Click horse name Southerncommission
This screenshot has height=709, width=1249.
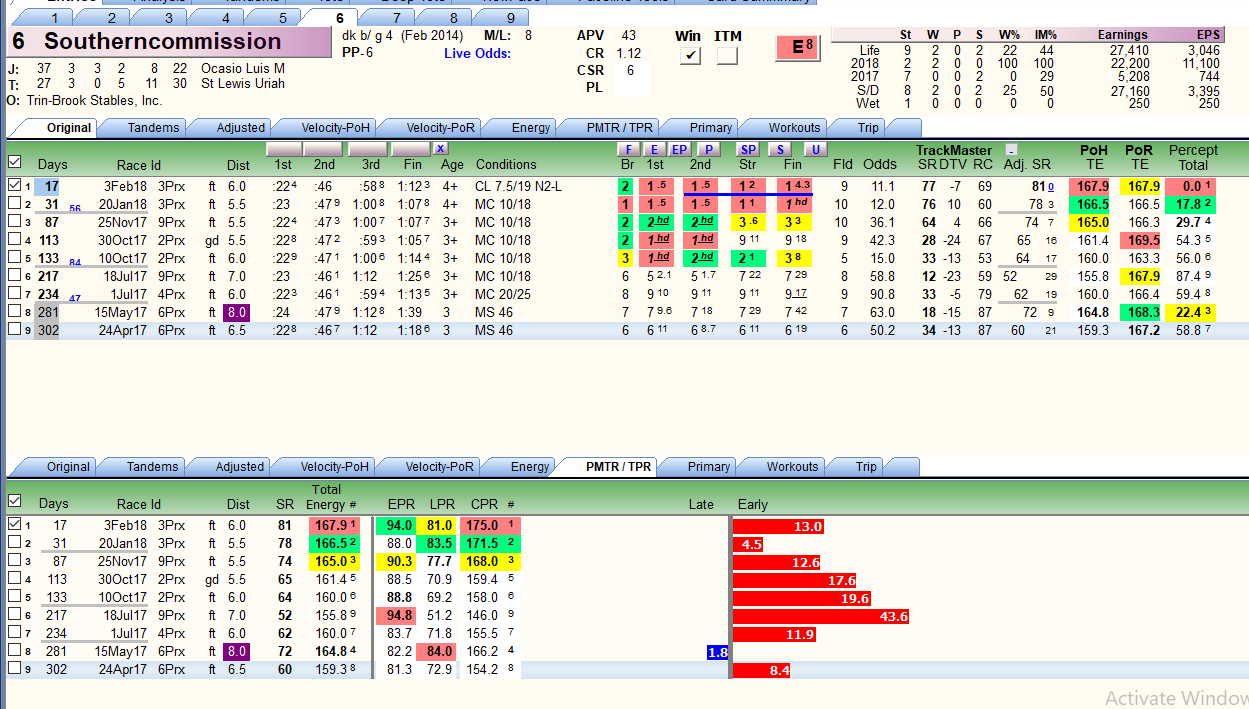click(162, 41)
